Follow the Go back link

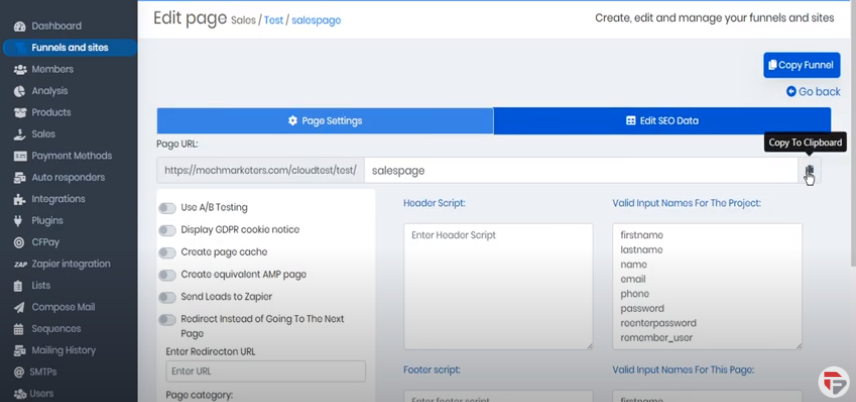[813, 92]
